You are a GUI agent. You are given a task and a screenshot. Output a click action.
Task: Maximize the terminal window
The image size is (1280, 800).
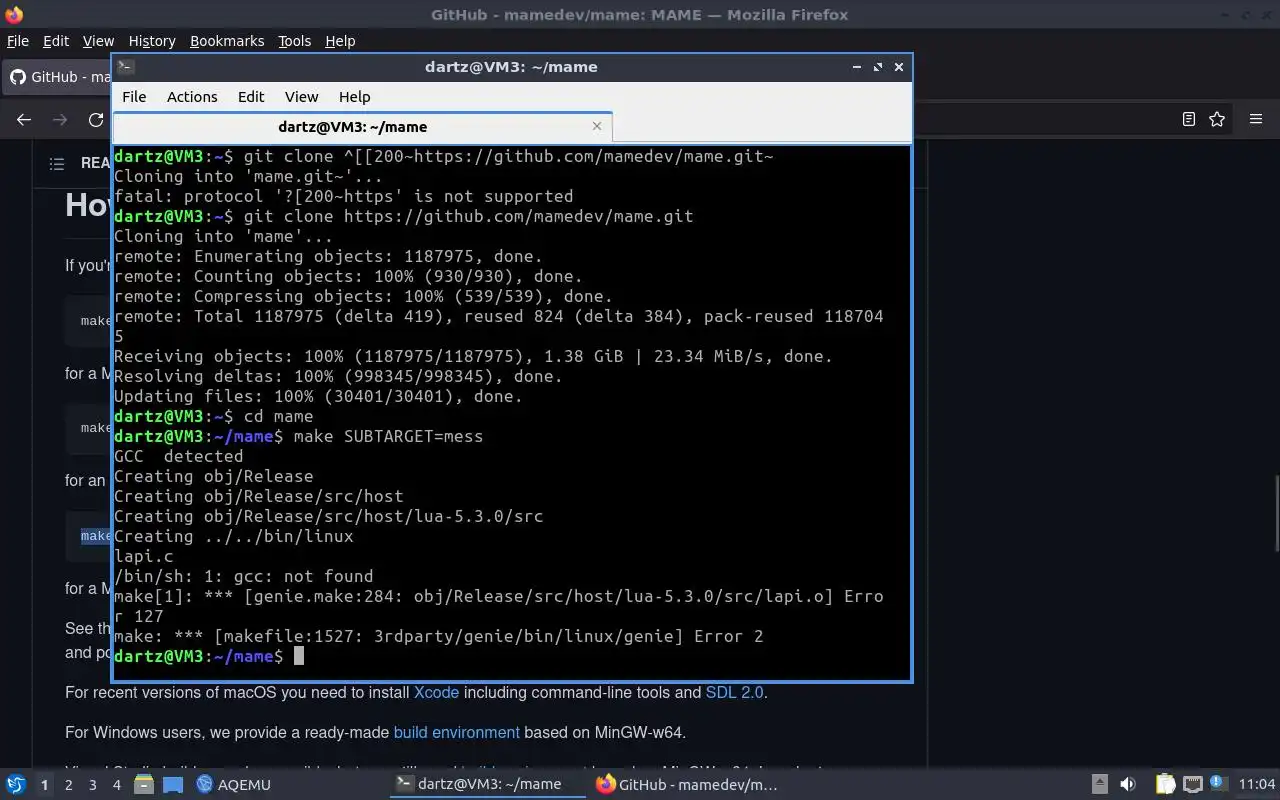(x=878, y=67)
